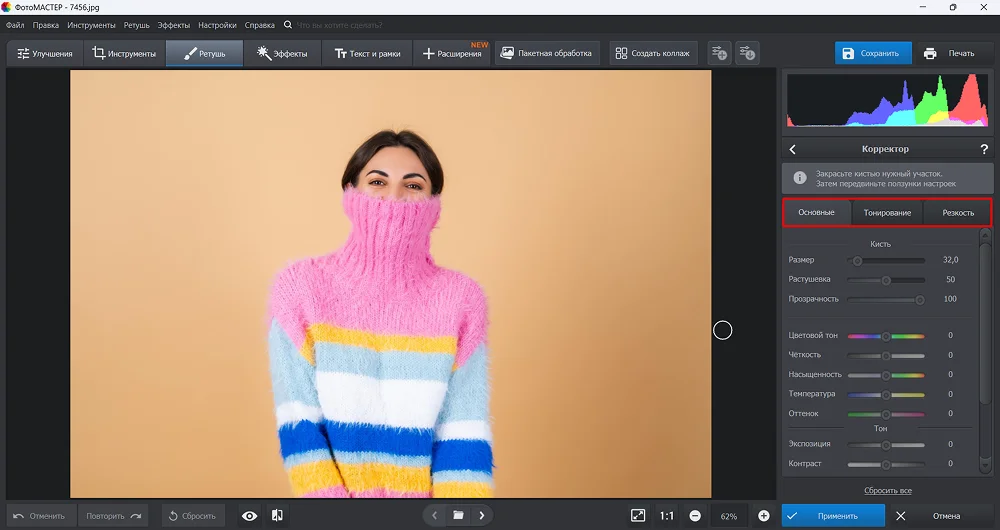Open the Настройки menu
1000x530 pixels.
[217, 25]
